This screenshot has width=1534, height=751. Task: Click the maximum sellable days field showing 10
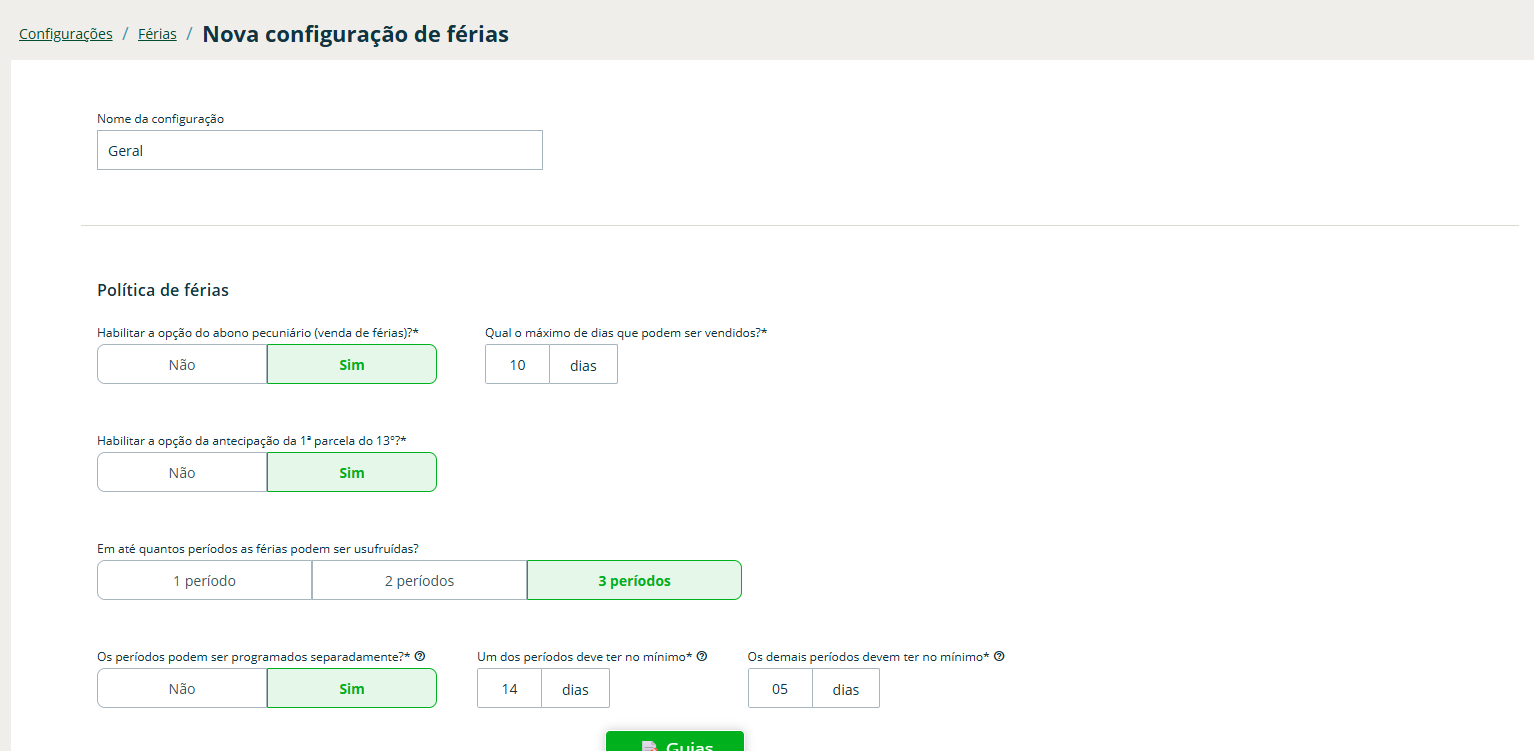[517, 365]
